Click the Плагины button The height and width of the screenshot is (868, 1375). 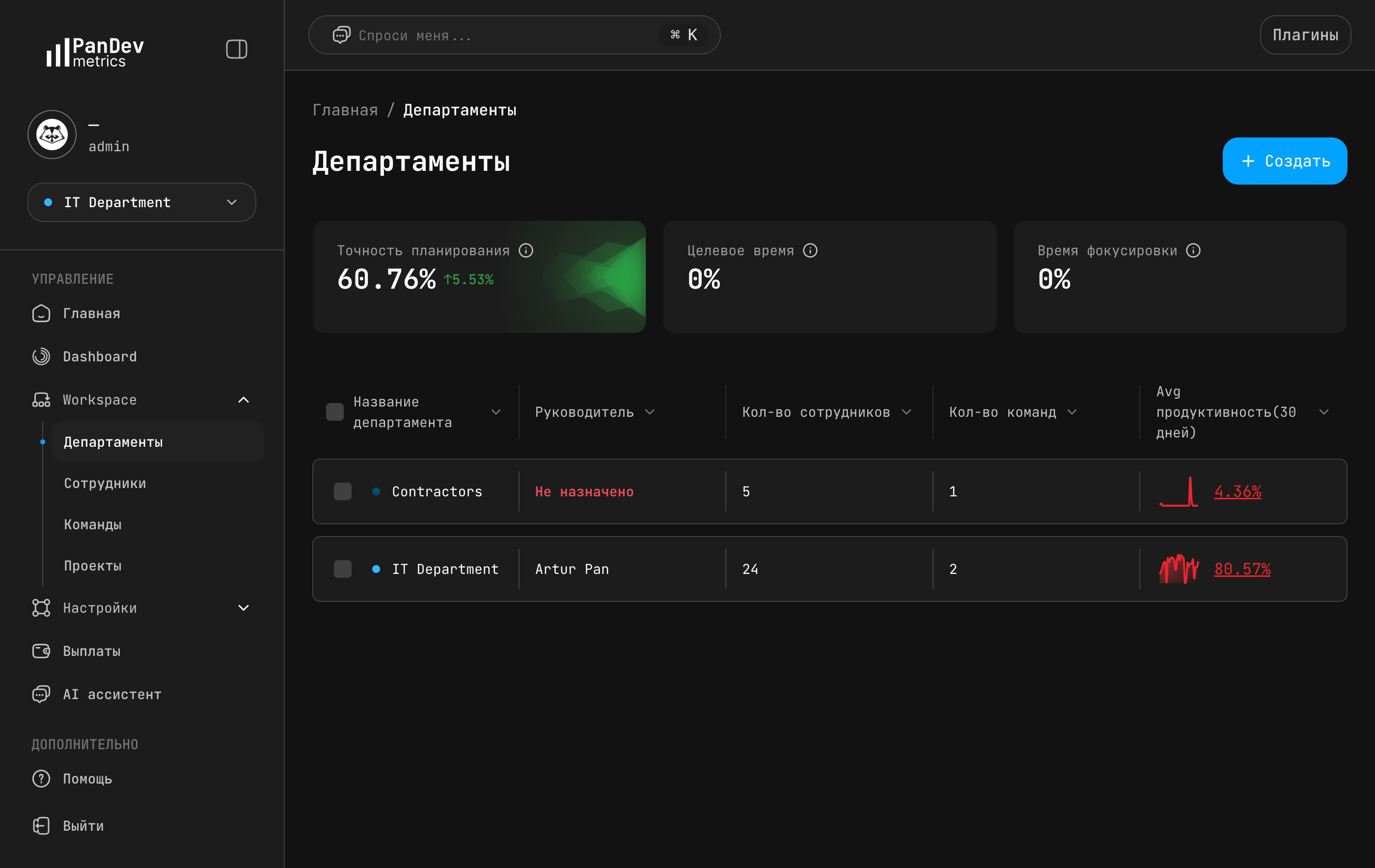(x=1305, y=35)
